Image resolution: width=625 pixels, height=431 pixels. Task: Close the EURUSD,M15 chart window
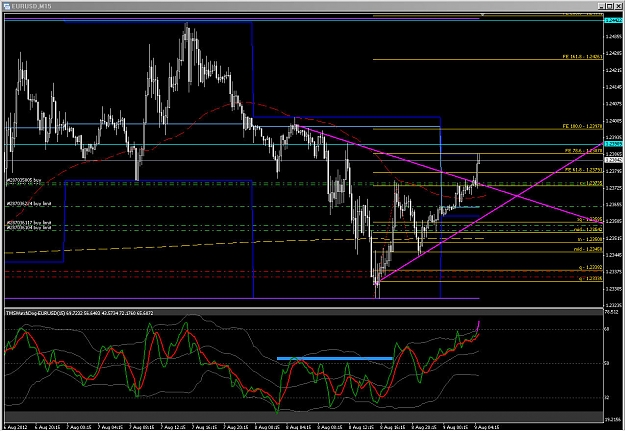(617, 6)
